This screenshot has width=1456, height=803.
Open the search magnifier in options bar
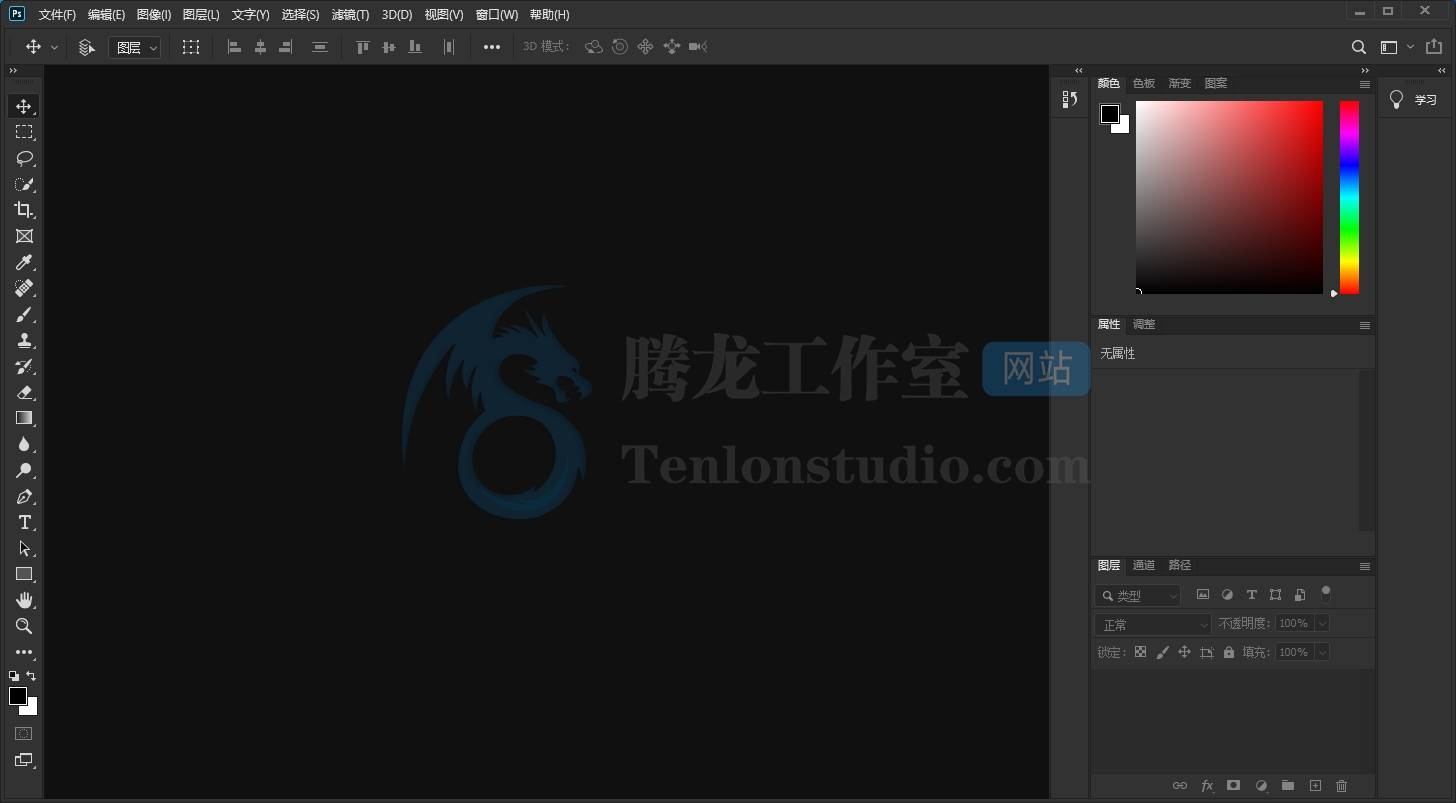coord(1359,47)
